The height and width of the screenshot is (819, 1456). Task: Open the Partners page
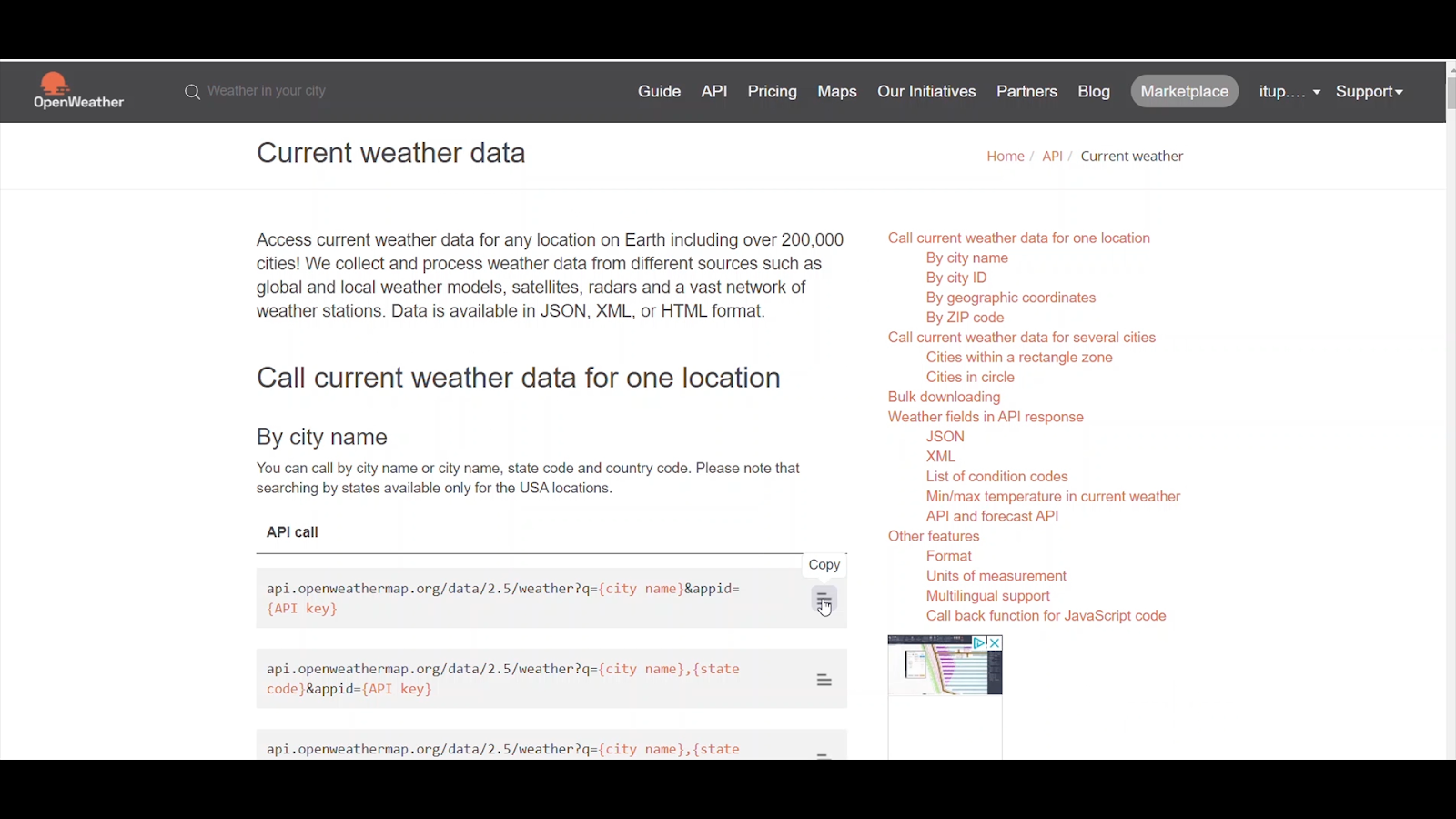[x=1026, y=92]
